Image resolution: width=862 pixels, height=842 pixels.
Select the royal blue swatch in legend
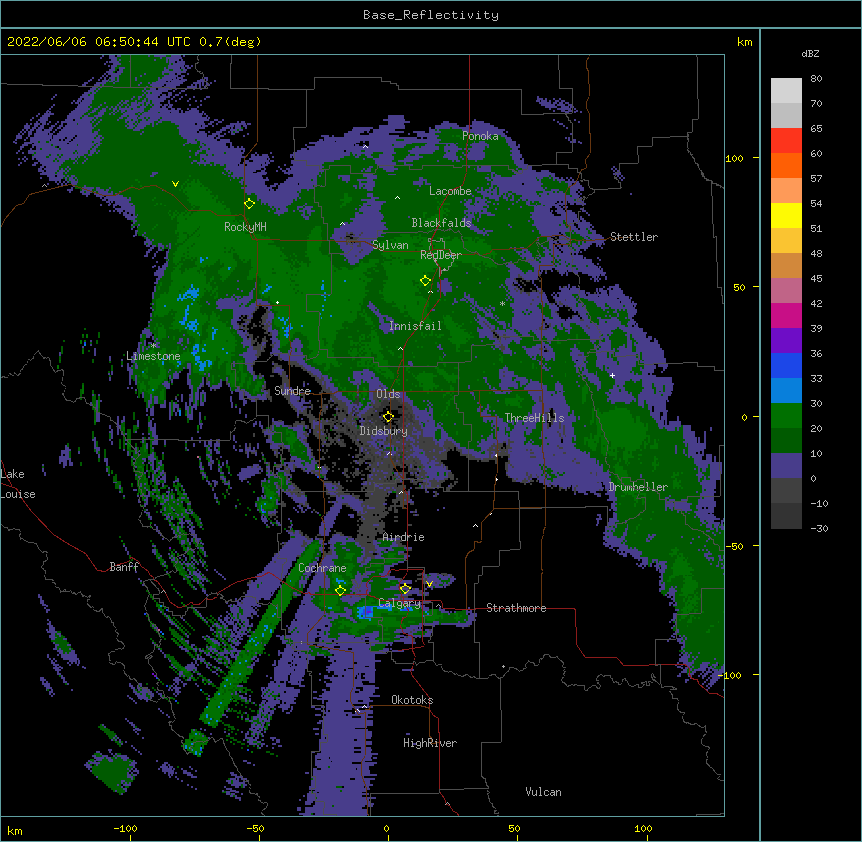[786, 365]
